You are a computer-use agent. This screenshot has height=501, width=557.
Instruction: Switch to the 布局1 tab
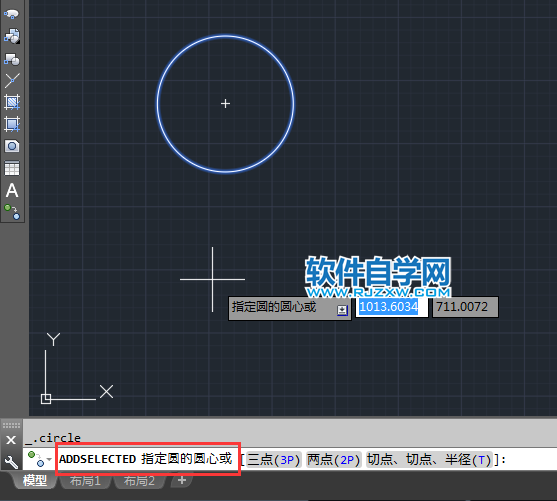tap(85, 481)
